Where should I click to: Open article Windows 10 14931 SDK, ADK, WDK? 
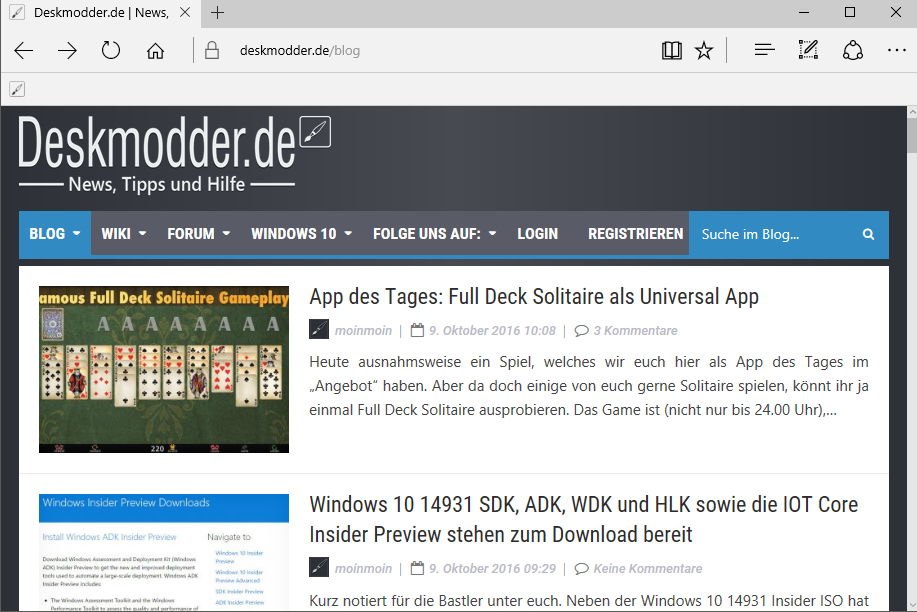[x=584, y=519]
